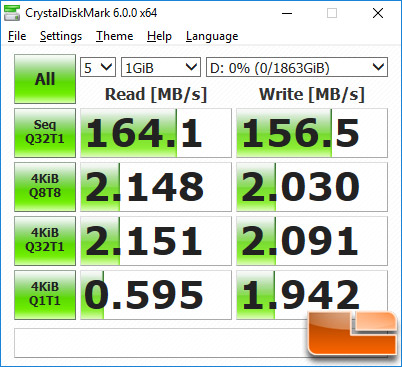Open the drive selection dropdown for D:
402x367 pixels.
297,67
